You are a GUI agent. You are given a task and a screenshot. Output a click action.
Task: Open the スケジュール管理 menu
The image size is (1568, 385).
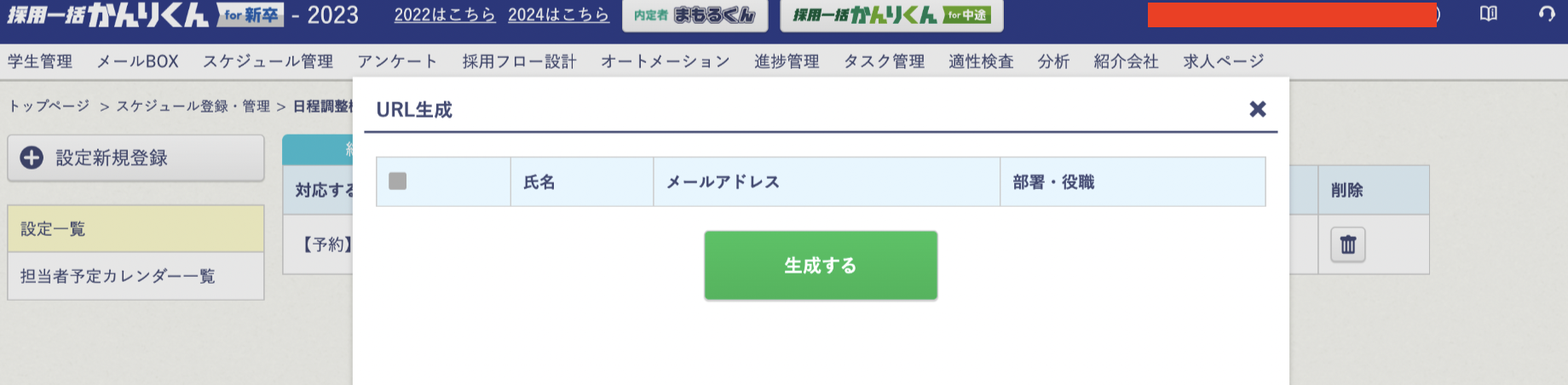pos(268,61)
